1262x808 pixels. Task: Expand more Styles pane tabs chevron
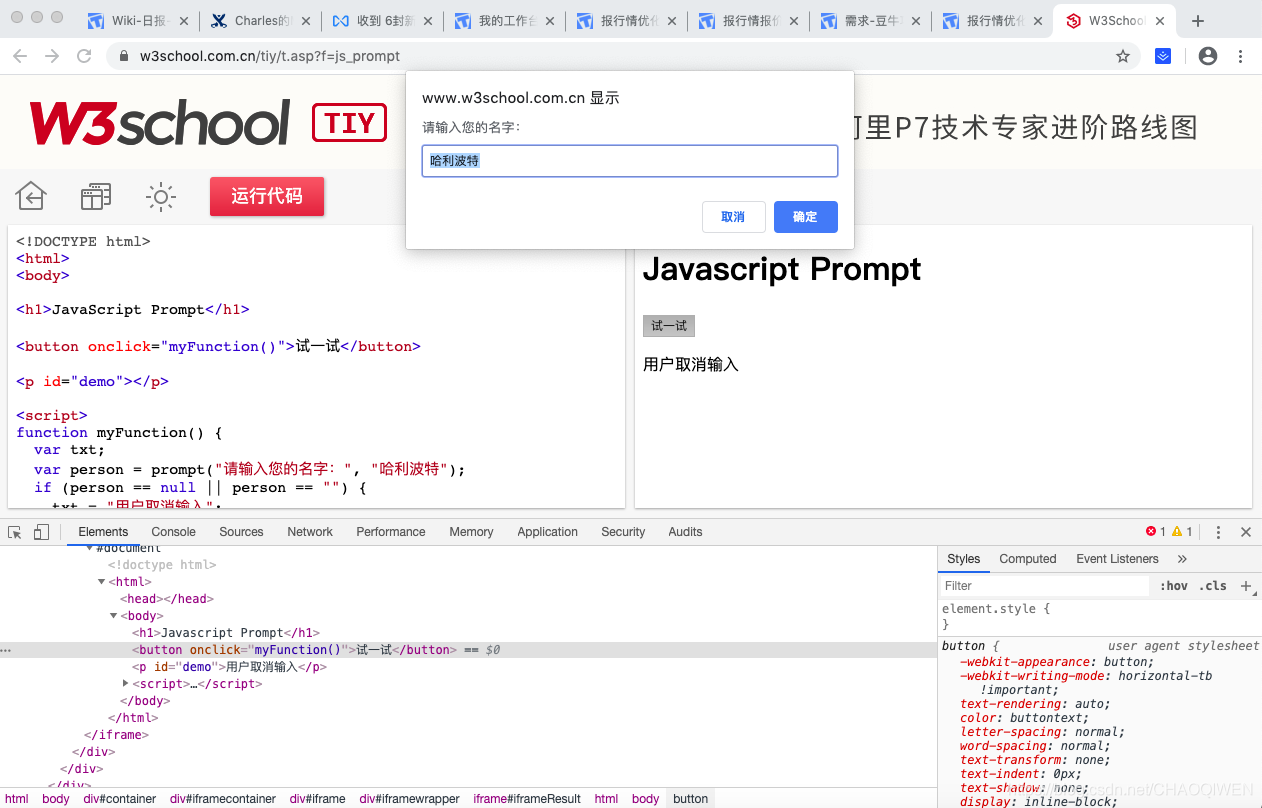pyautogui.click(x=1182, y=559)
